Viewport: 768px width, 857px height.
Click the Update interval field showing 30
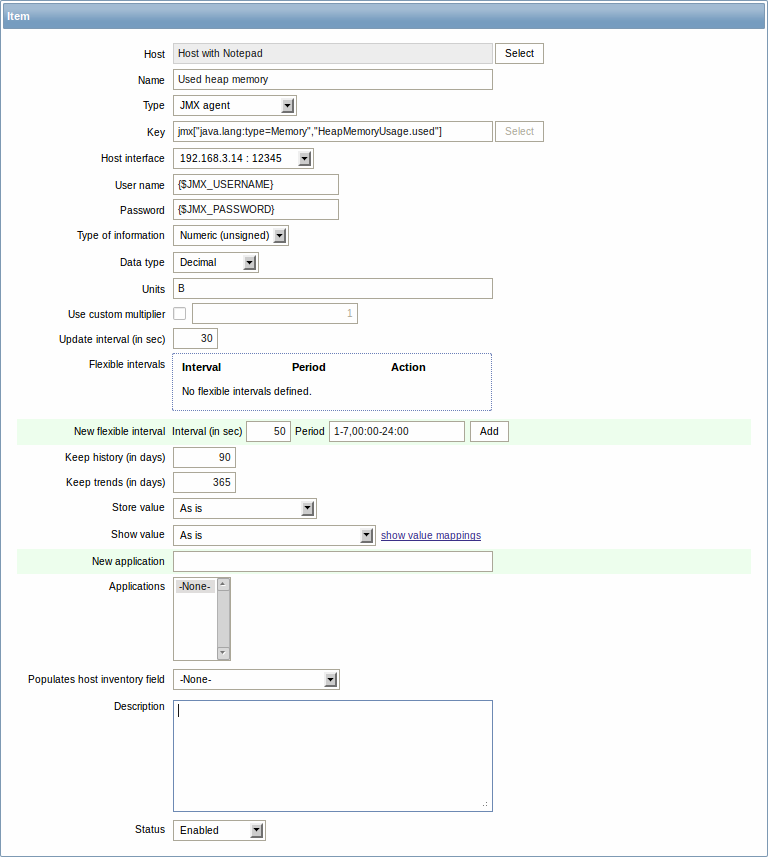point(196,339)
